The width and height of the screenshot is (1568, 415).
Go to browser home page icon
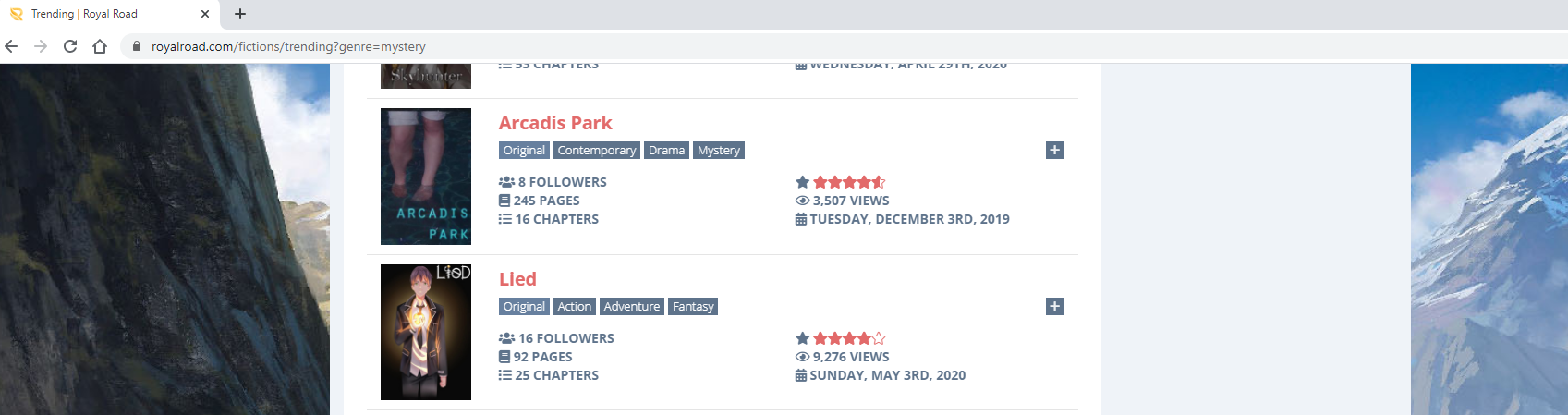[x=100, y=46]
